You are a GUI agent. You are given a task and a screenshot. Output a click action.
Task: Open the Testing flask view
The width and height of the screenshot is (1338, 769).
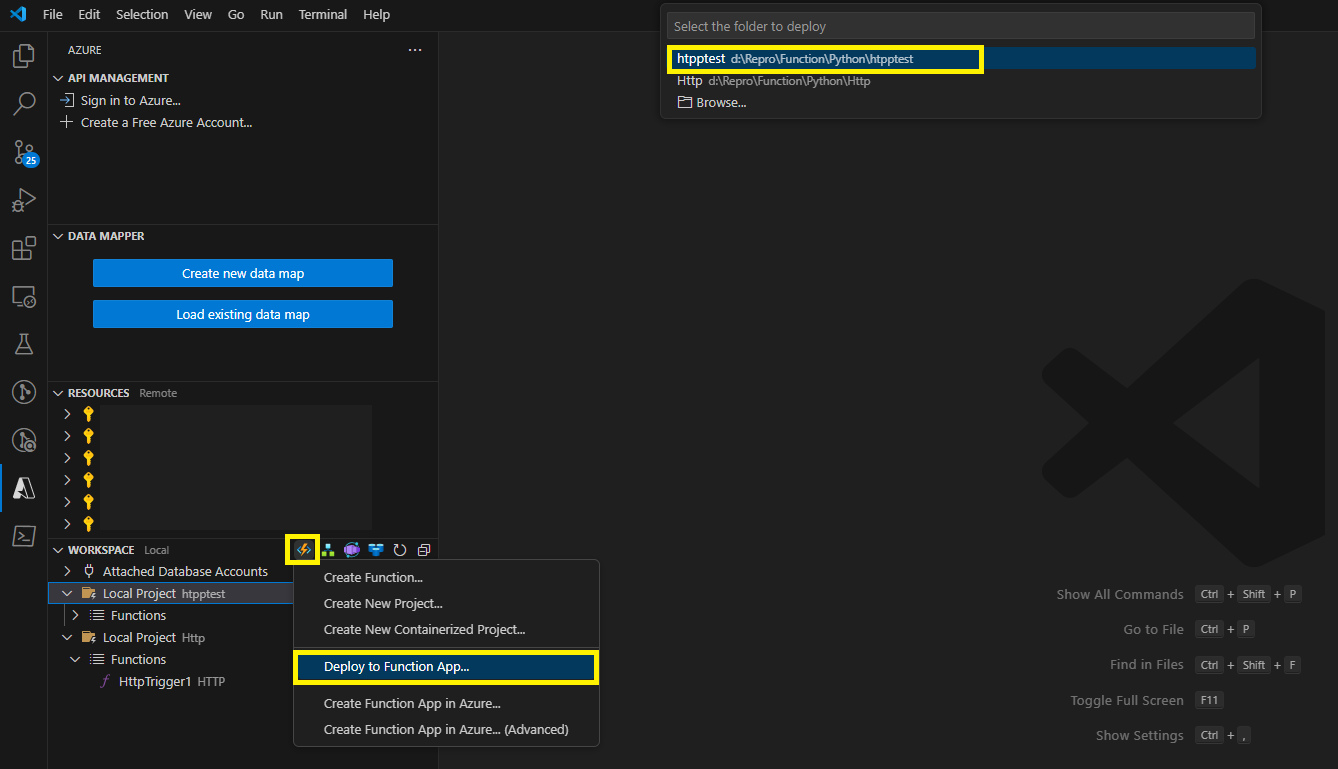coord(24,344)
